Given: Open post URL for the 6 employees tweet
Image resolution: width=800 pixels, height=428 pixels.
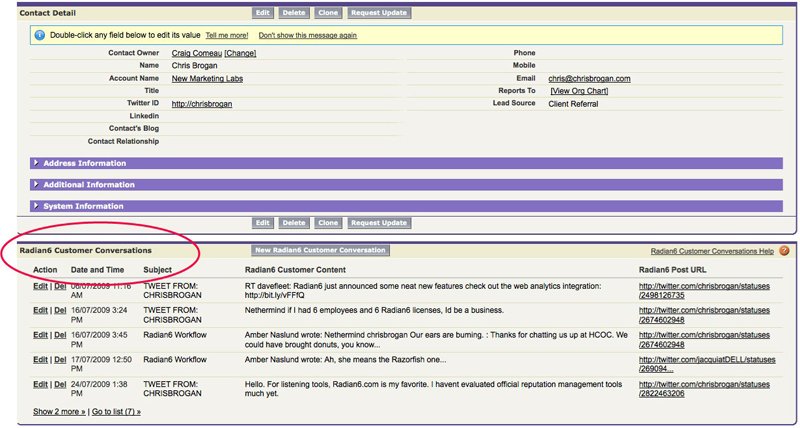Looking at the screenshot, I should tap(704, 315).
